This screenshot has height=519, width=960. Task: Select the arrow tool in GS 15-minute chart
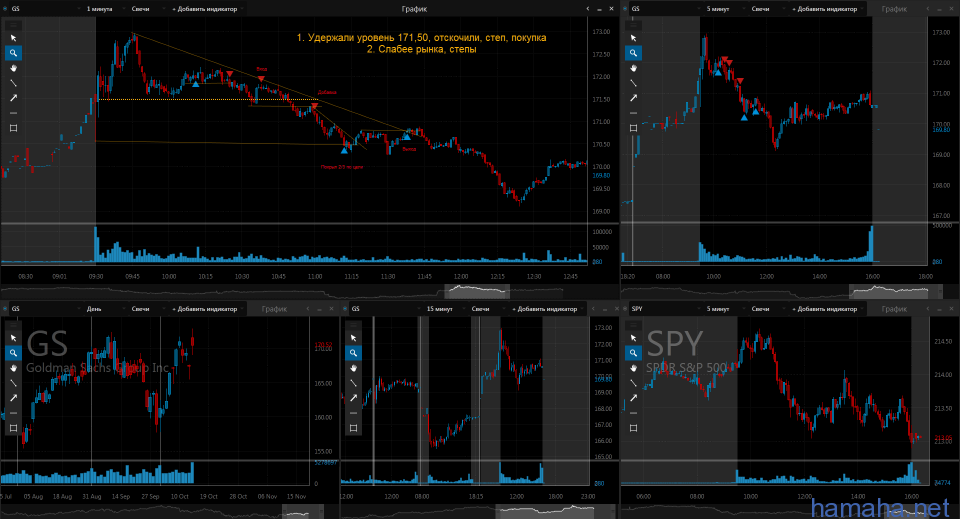(353, 398)
